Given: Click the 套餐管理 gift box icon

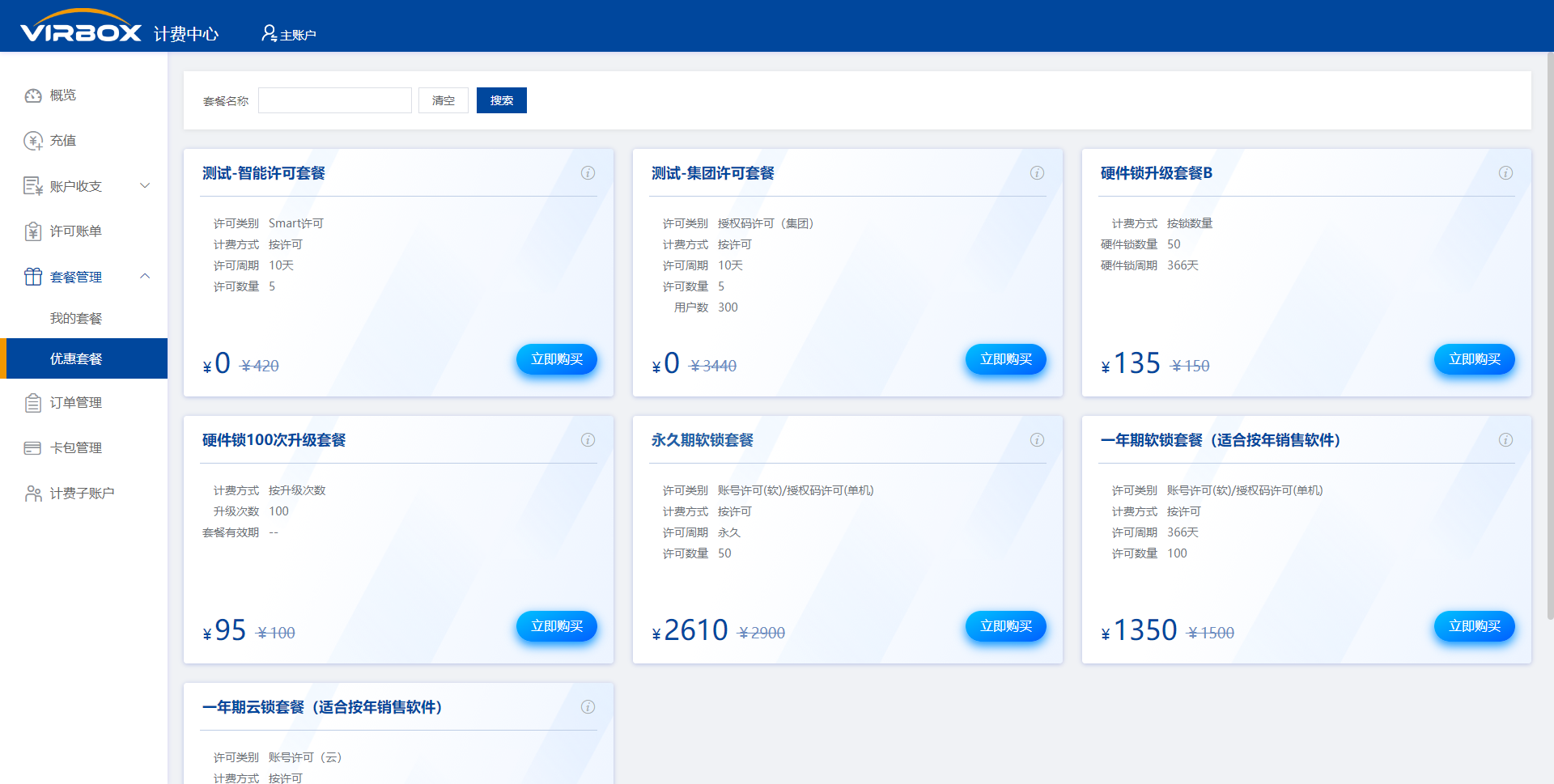Looking at the screenshot, I should click(x=33, y=277).
